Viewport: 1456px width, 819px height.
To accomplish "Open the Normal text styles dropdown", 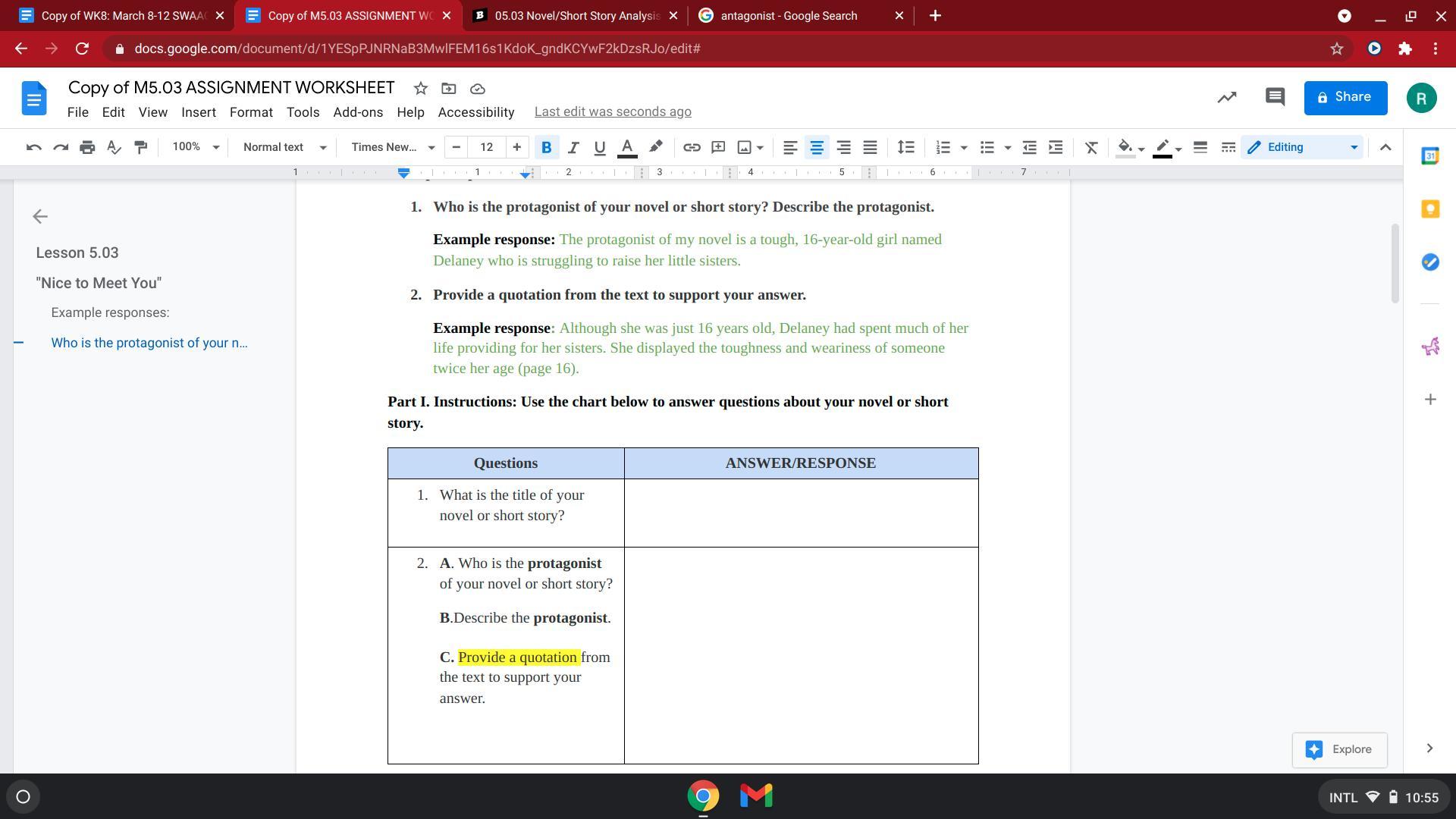I will click(284, 147).
